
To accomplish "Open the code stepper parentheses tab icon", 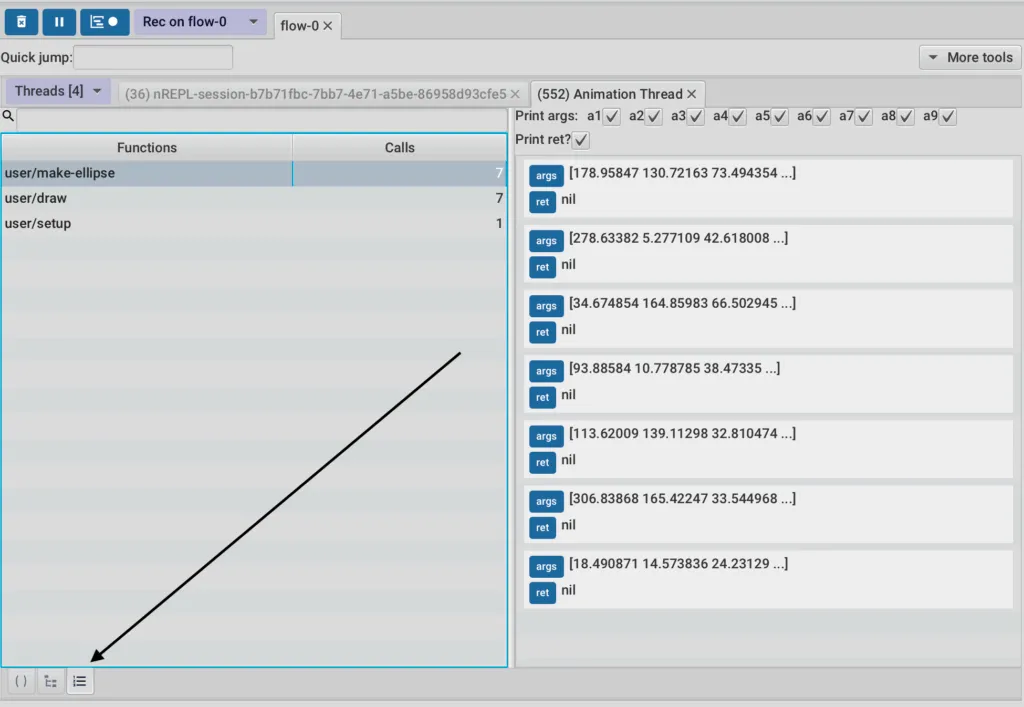I will point(21,682).
